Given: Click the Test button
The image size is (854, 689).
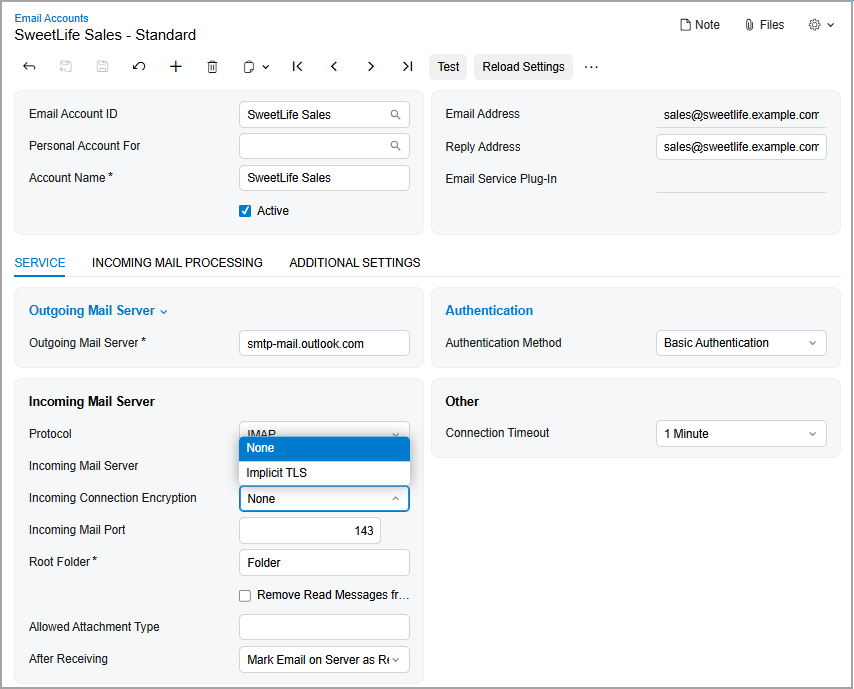Looking at the screenshot, I should (448, 67).
